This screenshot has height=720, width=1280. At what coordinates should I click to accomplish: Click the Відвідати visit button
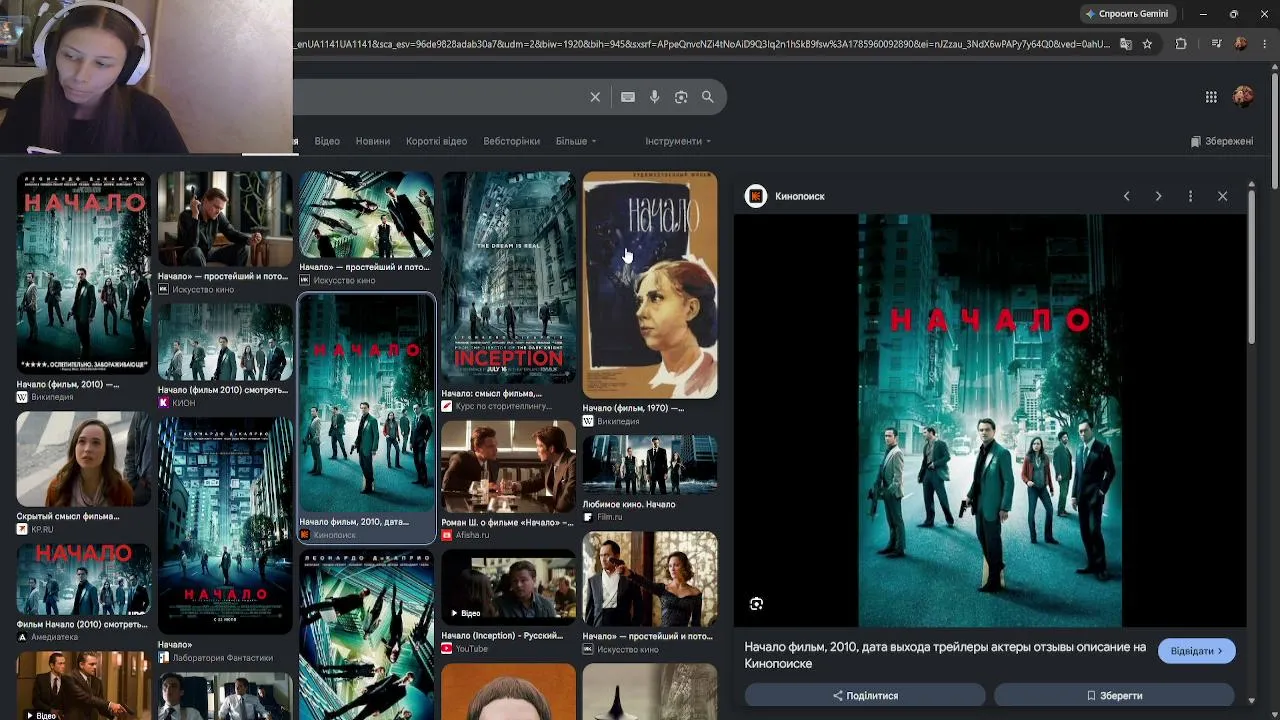click(1197, 651)
